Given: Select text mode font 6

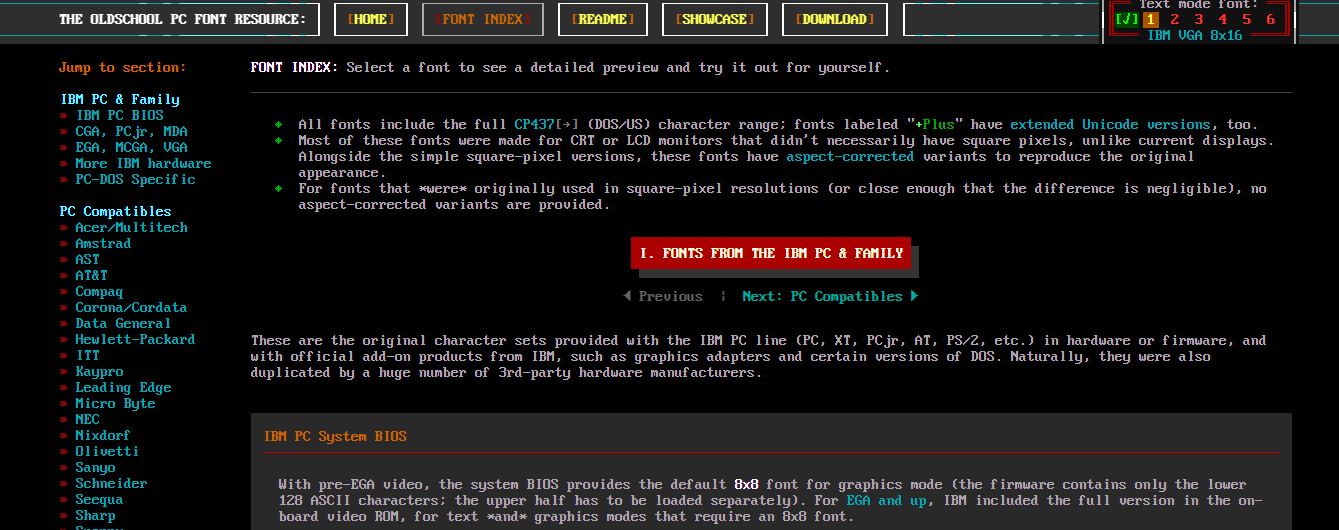Looking at the screenshot, I should click(x=1271, y=19).
